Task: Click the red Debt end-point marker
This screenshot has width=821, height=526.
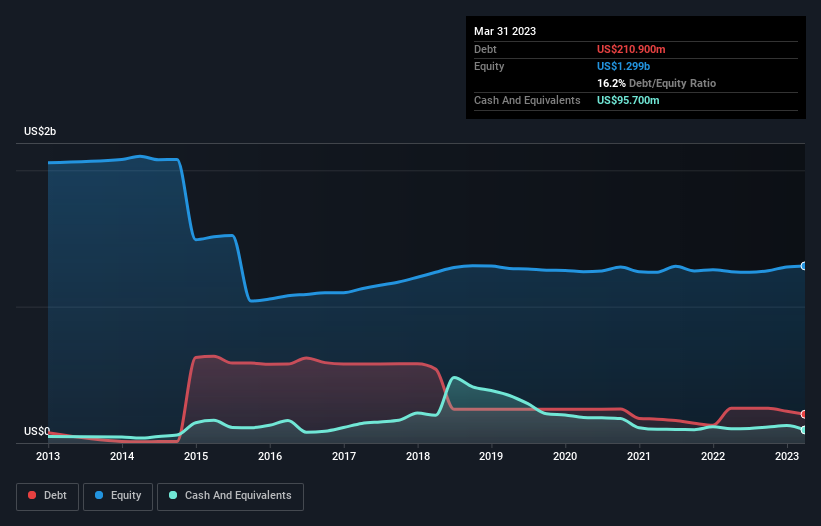Action: [804, 414]
